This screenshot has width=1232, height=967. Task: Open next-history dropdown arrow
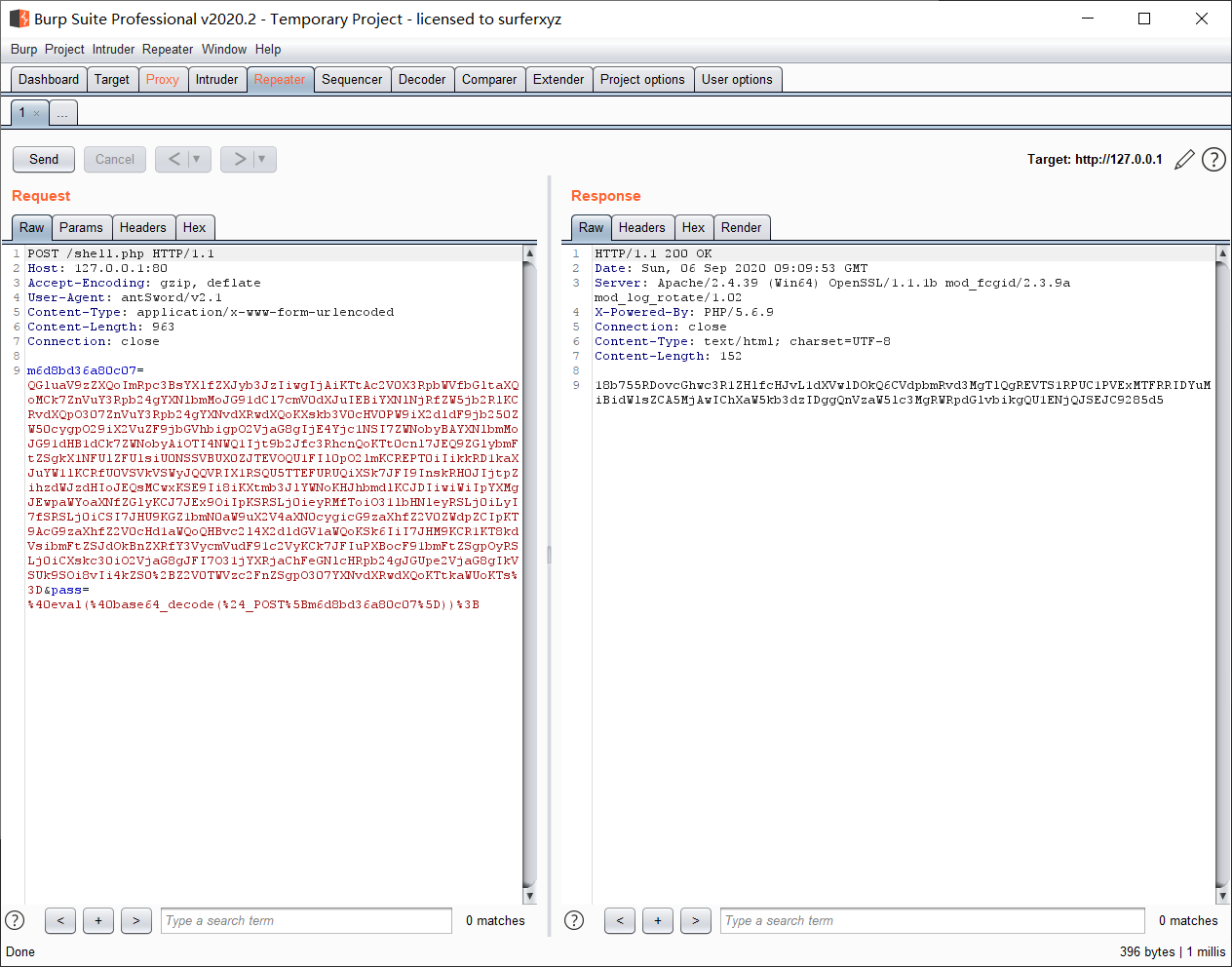(262, 159)
